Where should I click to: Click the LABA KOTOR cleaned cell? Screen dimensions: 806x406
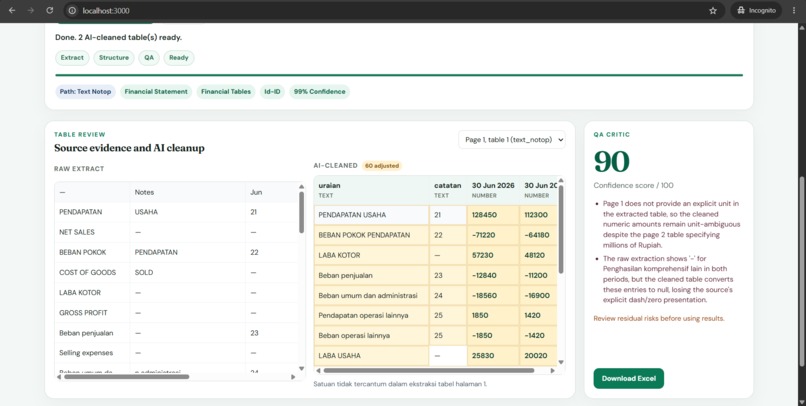tap(372, 255)
